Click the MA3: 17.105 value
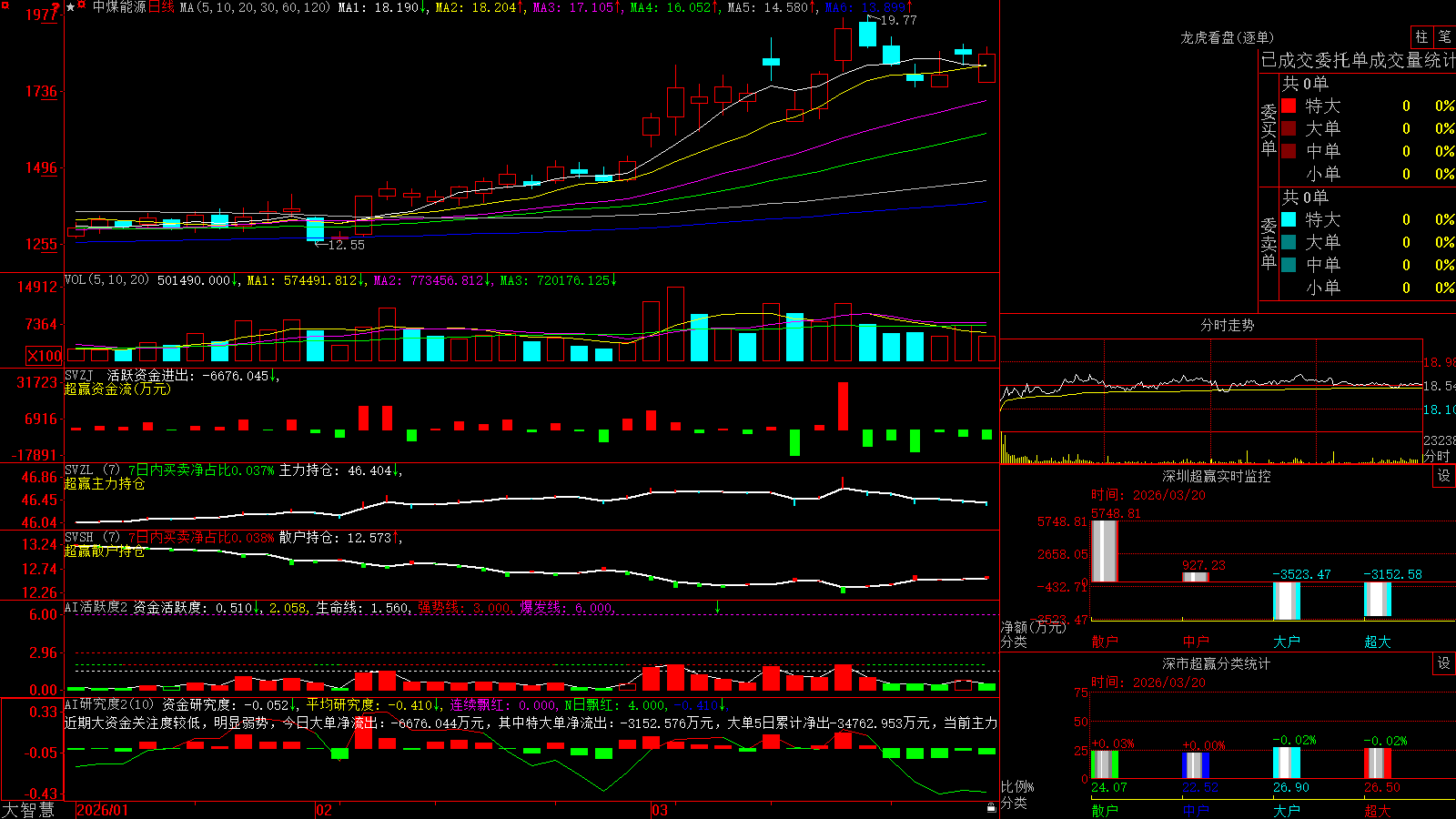 tap(573, 7)
